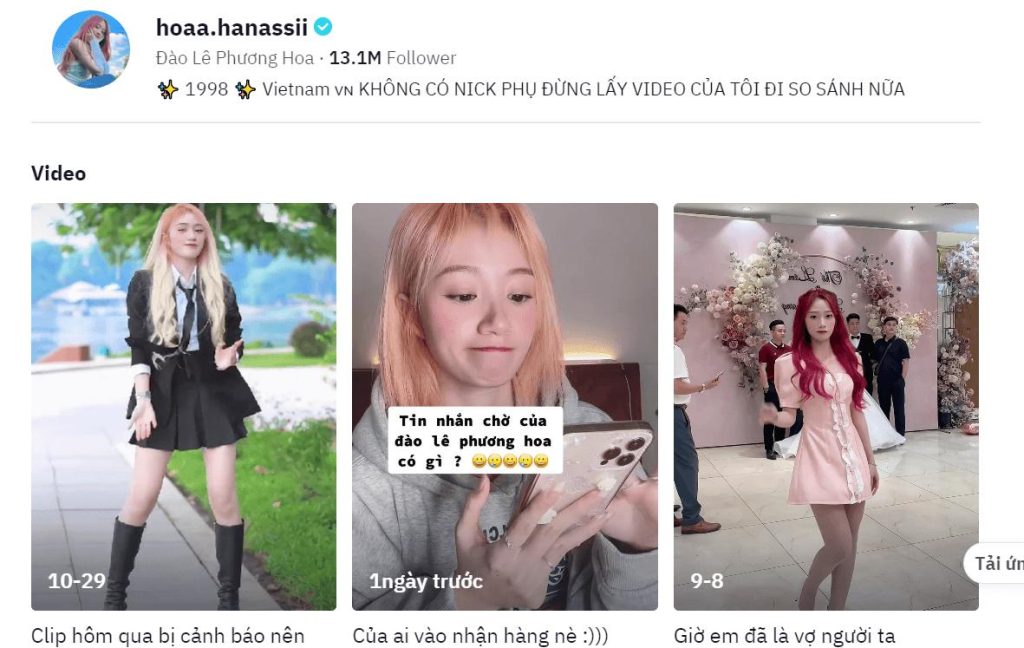Click the Tải ứng dụng button at right edge
1024x648 pixels.
click(x=995, y=562)
